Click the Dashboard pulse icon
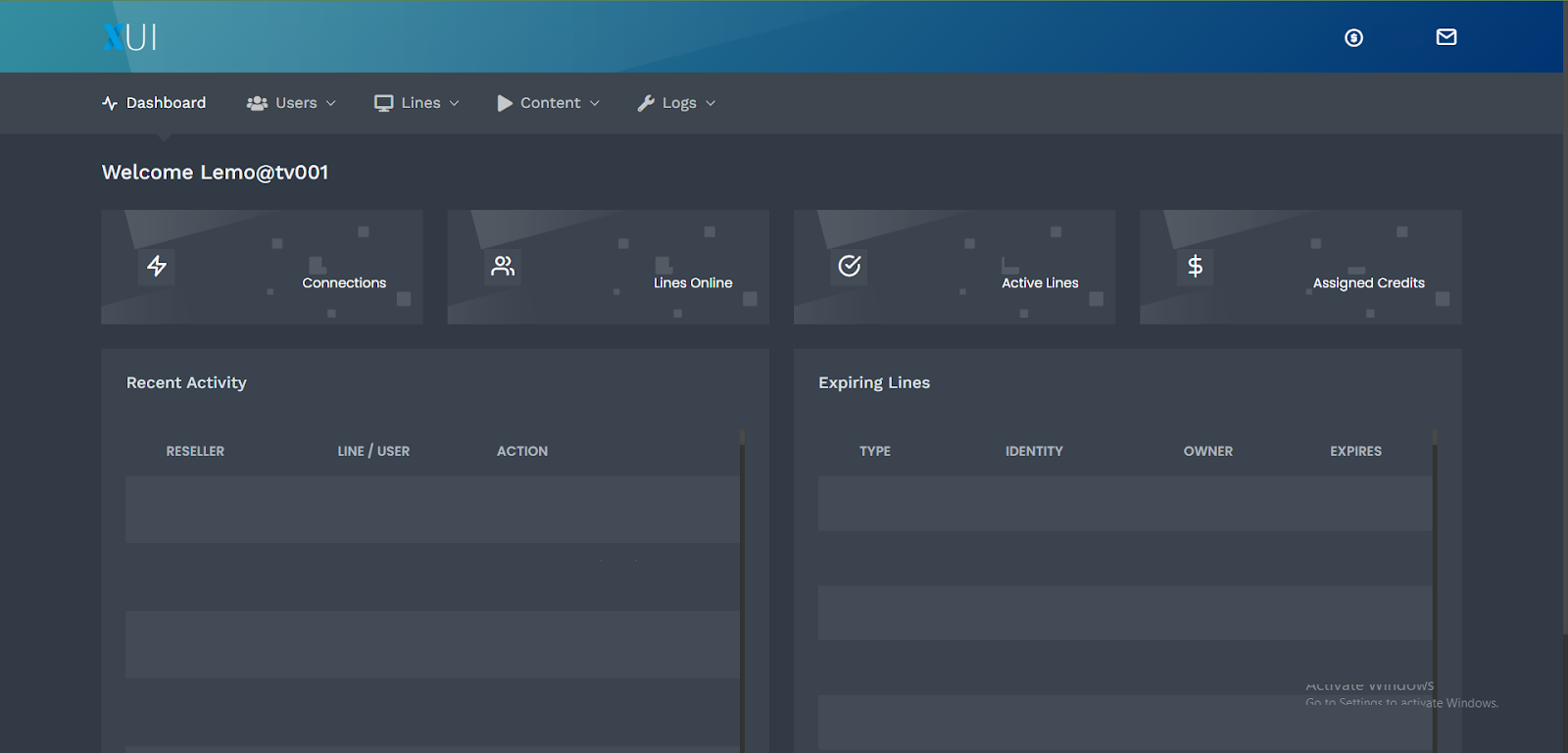The height and width of the screenshot is (753, 1568). [110, 103]
